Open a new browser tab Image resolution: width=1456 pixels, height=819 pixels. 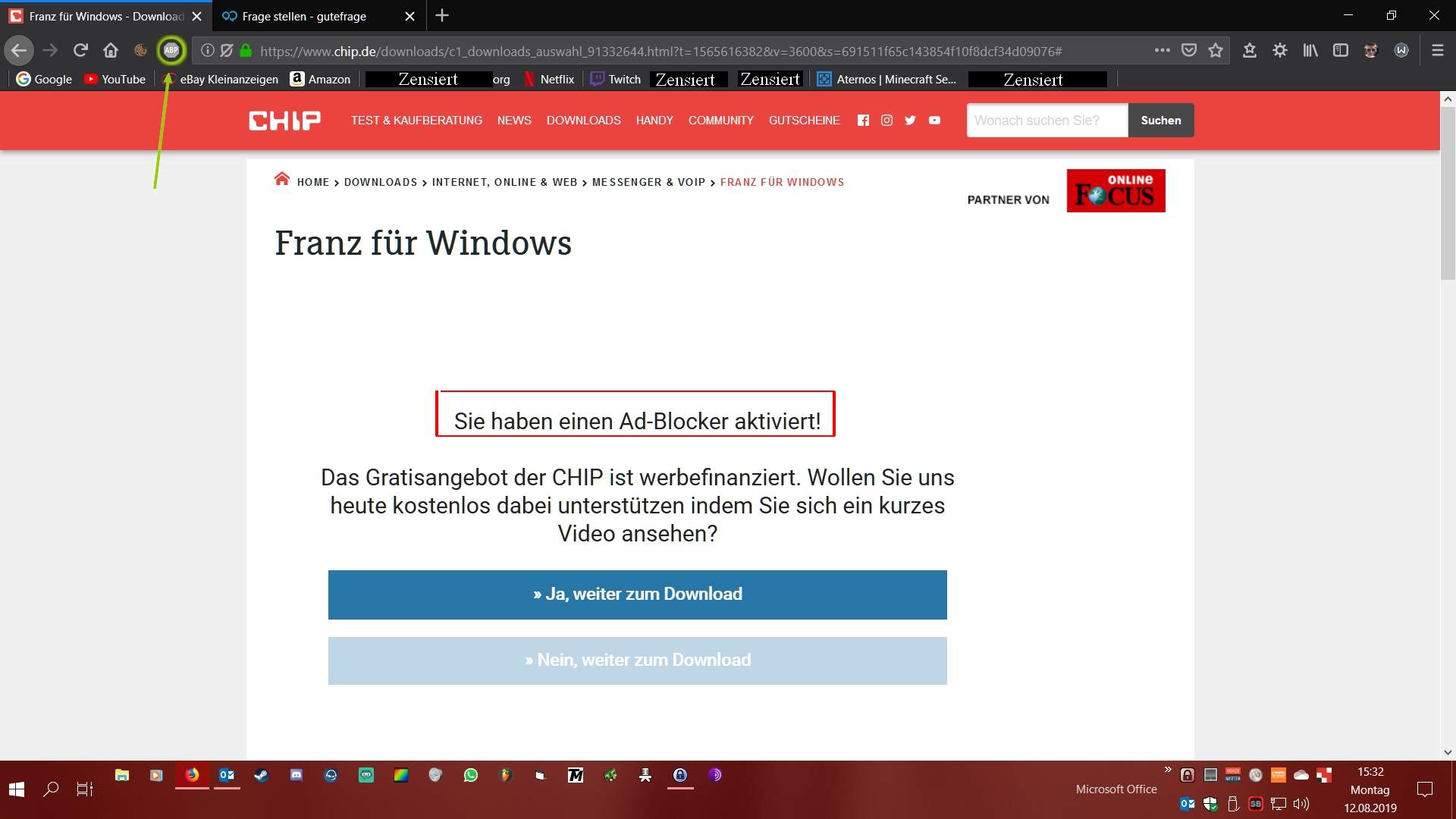coord(442,15)
